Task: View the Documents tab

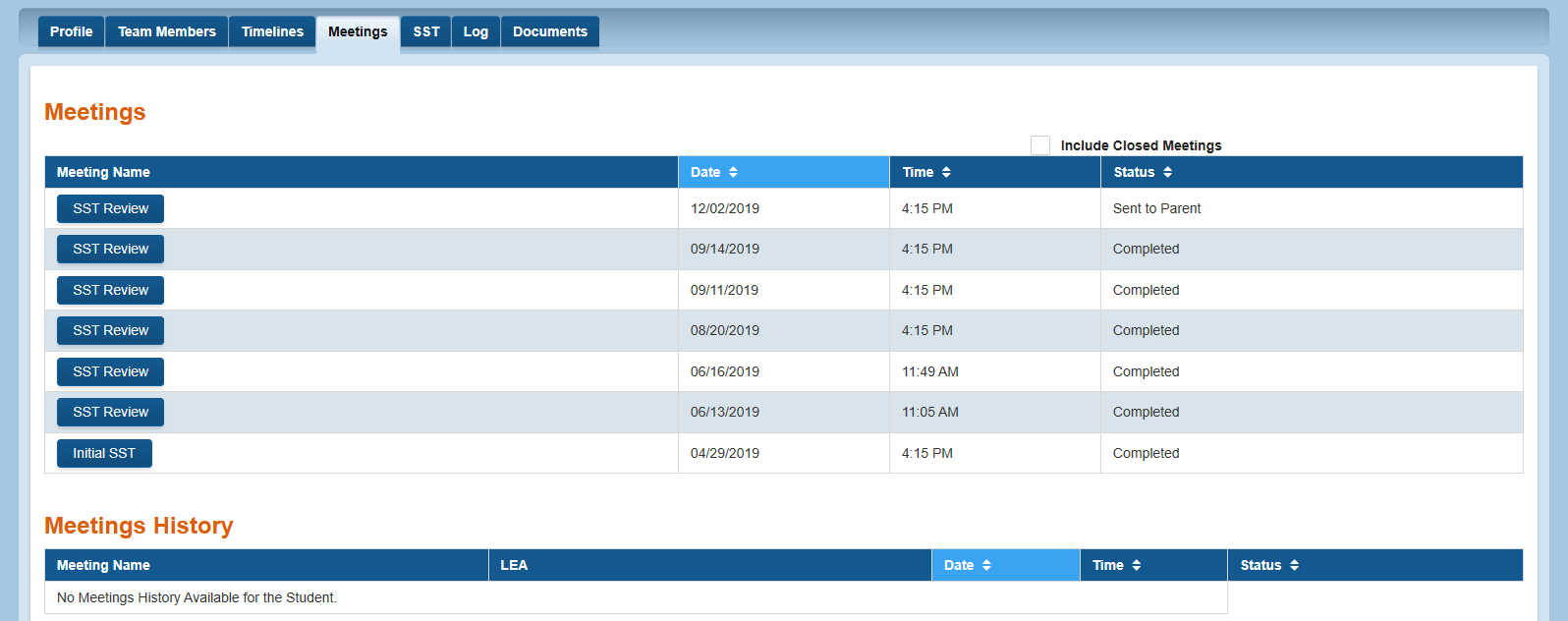Action: [x=550, y=31]
